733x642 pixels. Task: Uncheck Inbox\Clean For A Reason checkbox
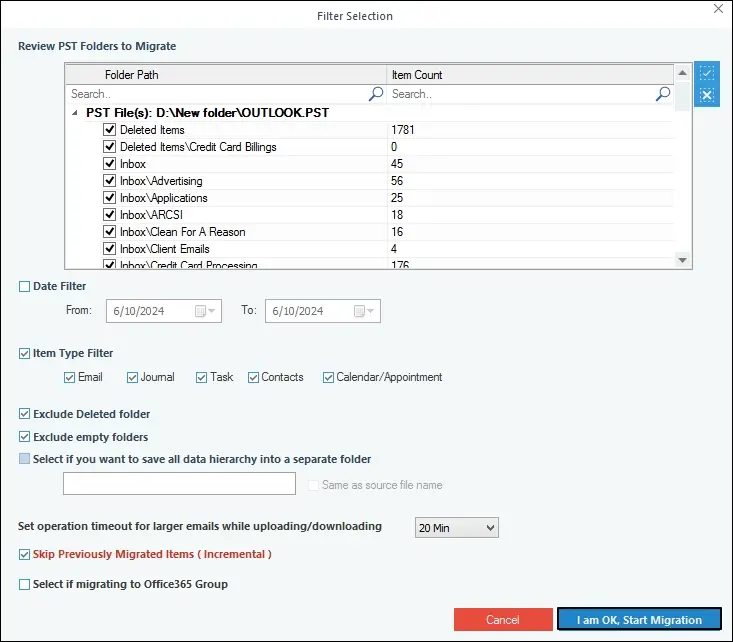[x=109, y=231]
